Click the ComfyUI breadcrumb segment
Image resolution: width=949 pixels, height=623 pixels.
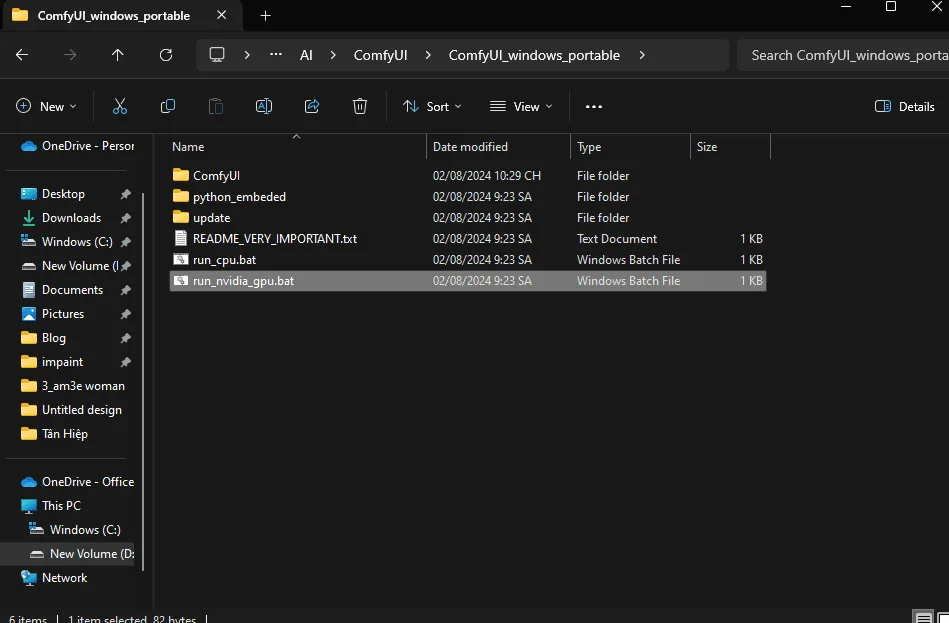[x=380, y=55]
